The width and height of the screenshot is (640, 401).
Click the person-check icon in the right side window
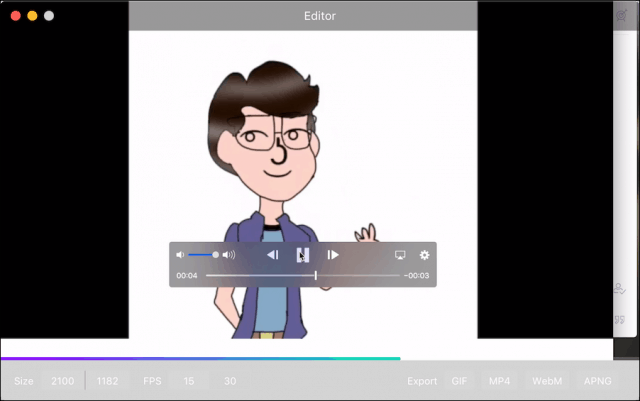tap(620, 289)
